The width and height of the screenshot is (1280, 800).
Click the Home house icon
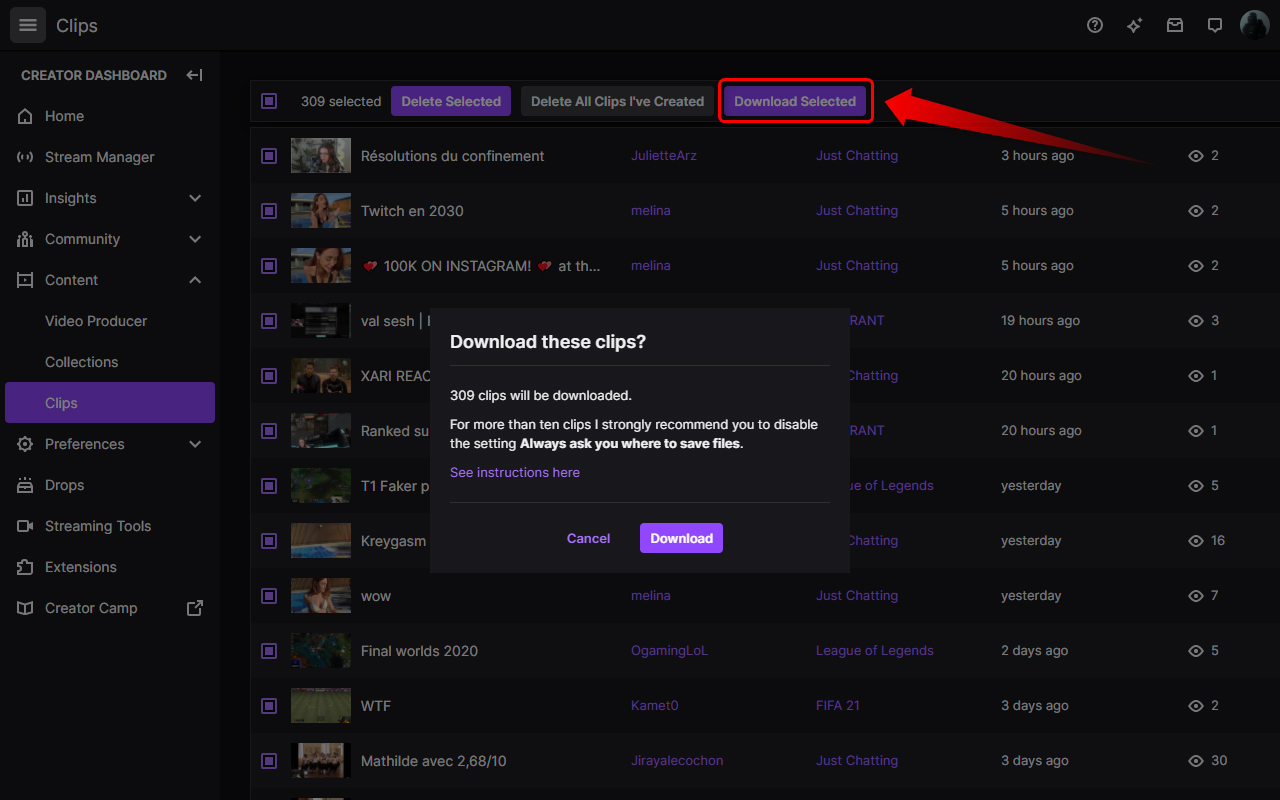pyautogui.click(x=26, y=116)
